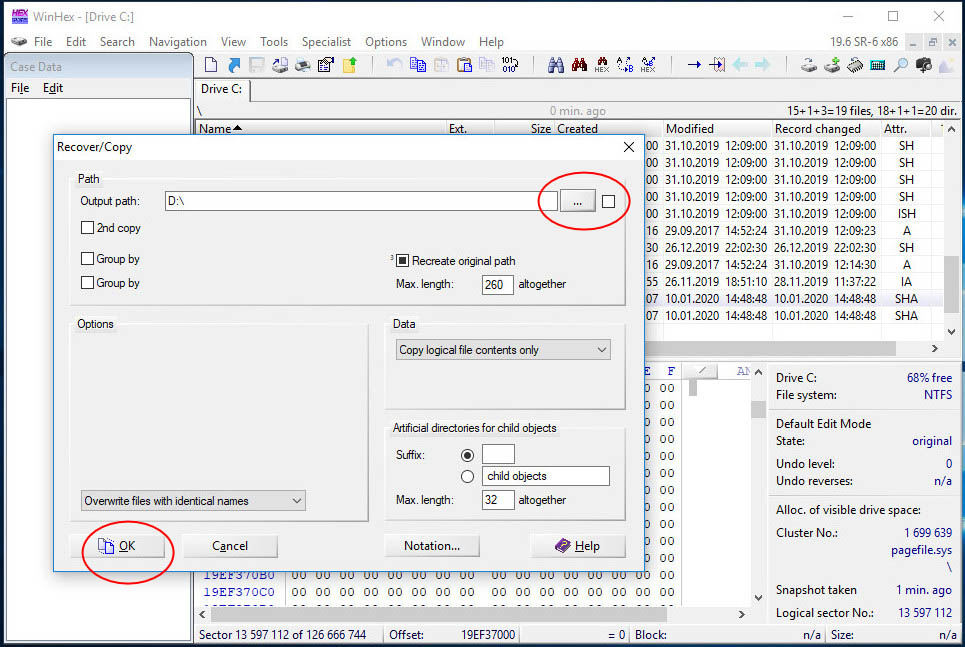Open the Specialist menu
This screenshot has width=965, height=647.
(326, 41)
